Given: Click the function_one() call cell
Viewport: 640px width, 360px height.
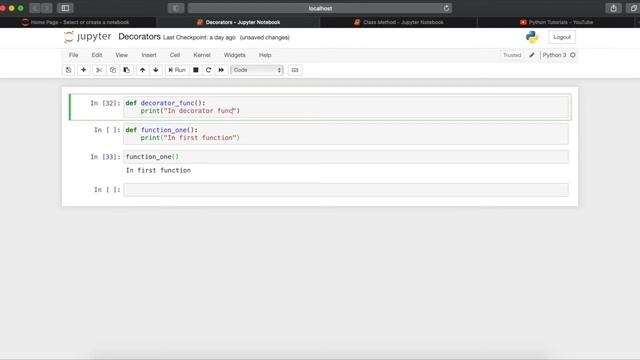Looking at the screenshot, I should coord(346,157).
